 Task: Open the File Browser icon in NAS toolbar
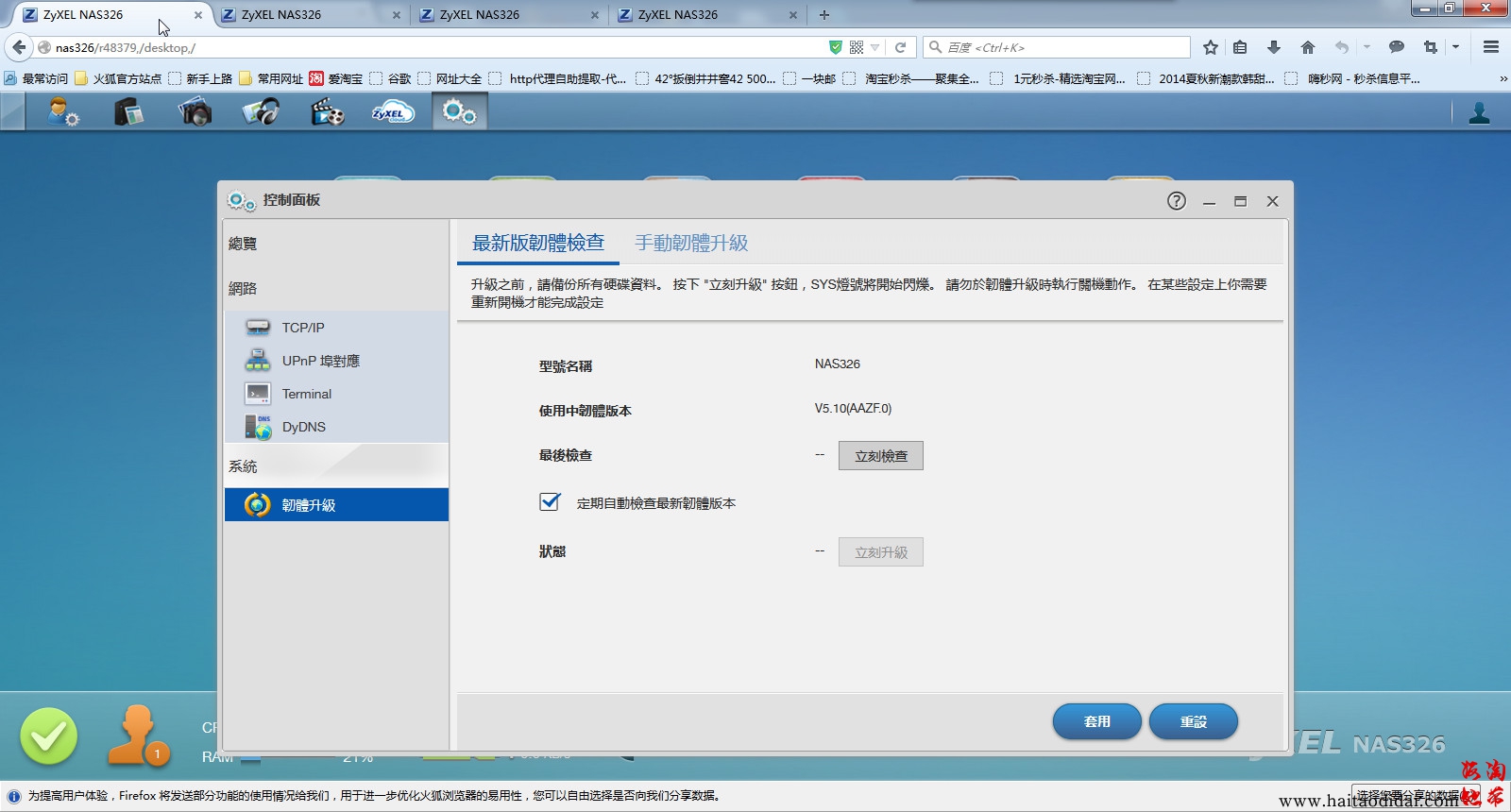click(x=128, y=112)
